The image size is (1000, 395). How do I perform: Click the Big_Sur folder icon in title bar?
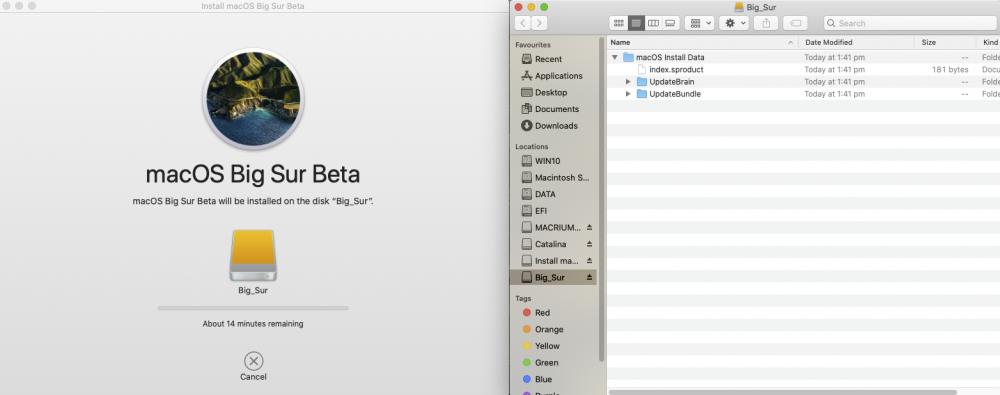coord(739,7)
